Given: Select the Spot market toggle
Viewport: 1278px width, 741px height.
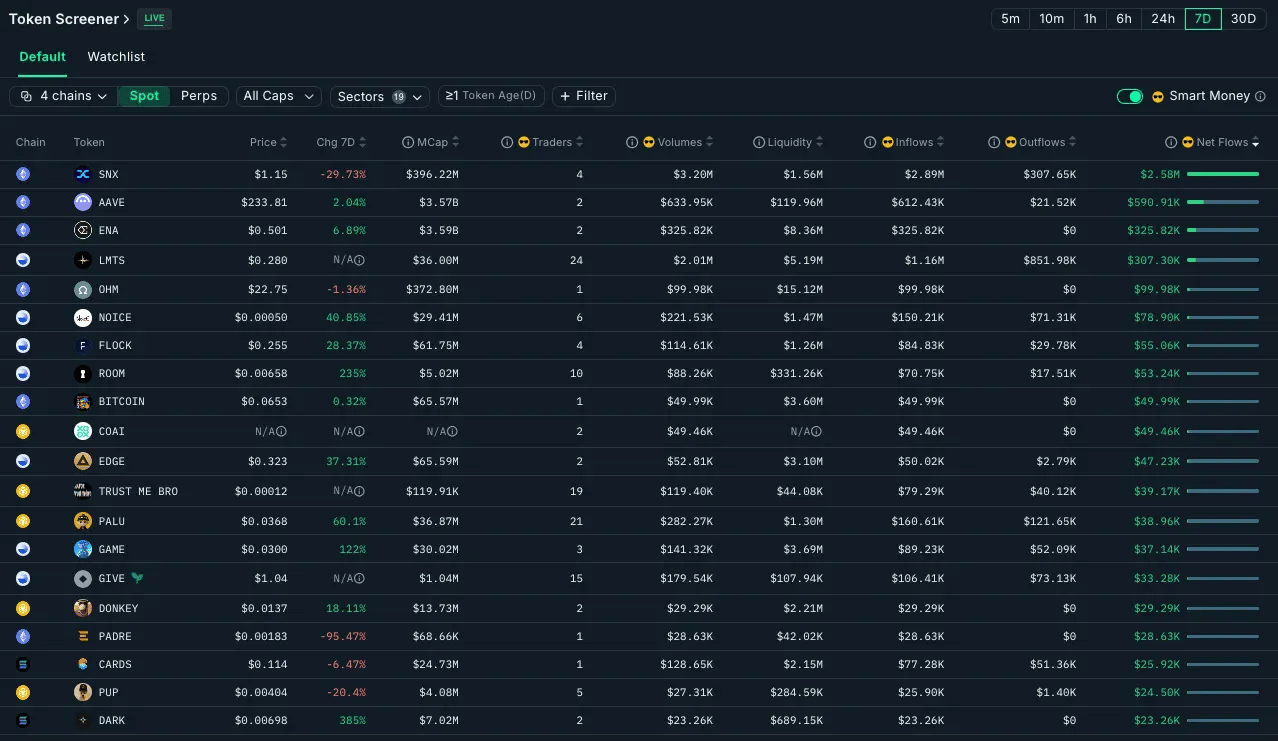Looking at the screenshot, I should point(144,96).
